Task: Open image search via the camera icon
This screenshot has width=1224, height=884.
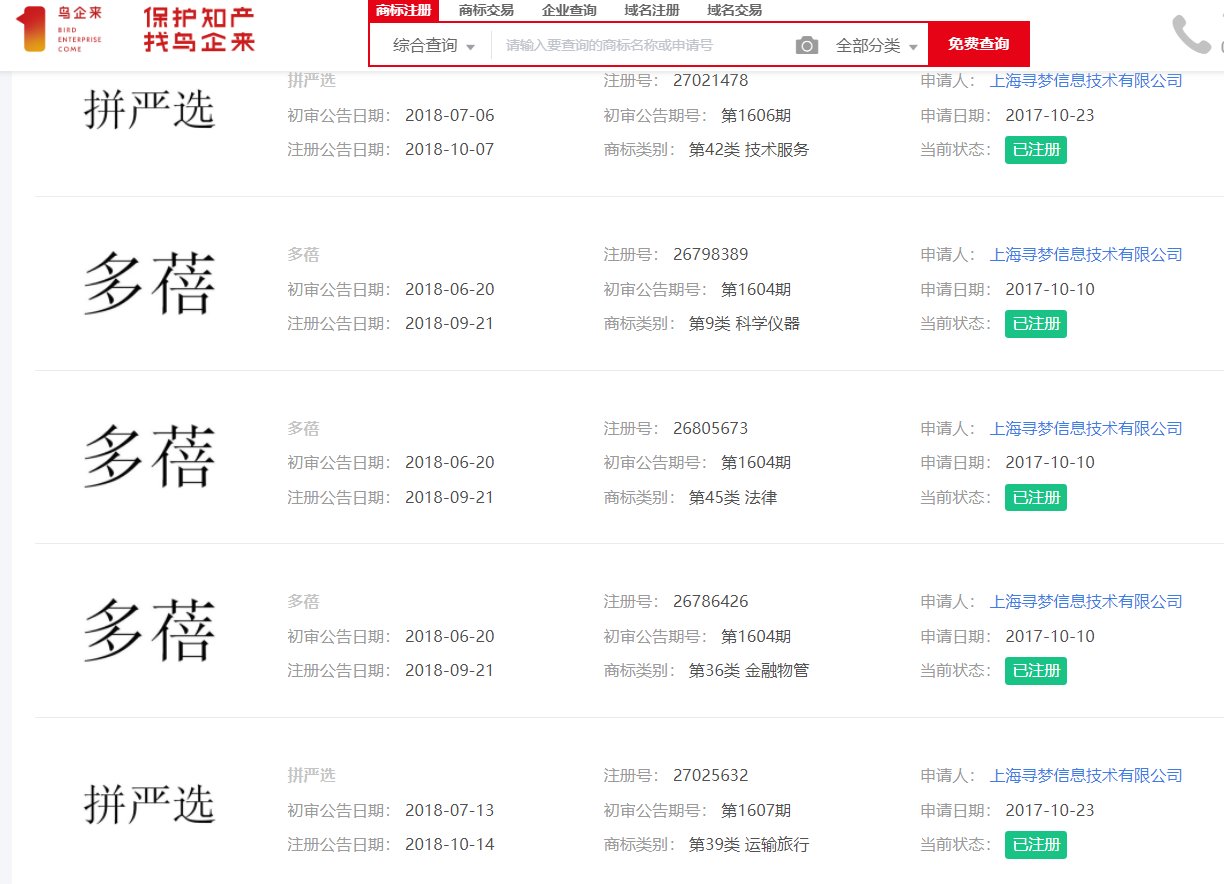Action: [806, 44]
